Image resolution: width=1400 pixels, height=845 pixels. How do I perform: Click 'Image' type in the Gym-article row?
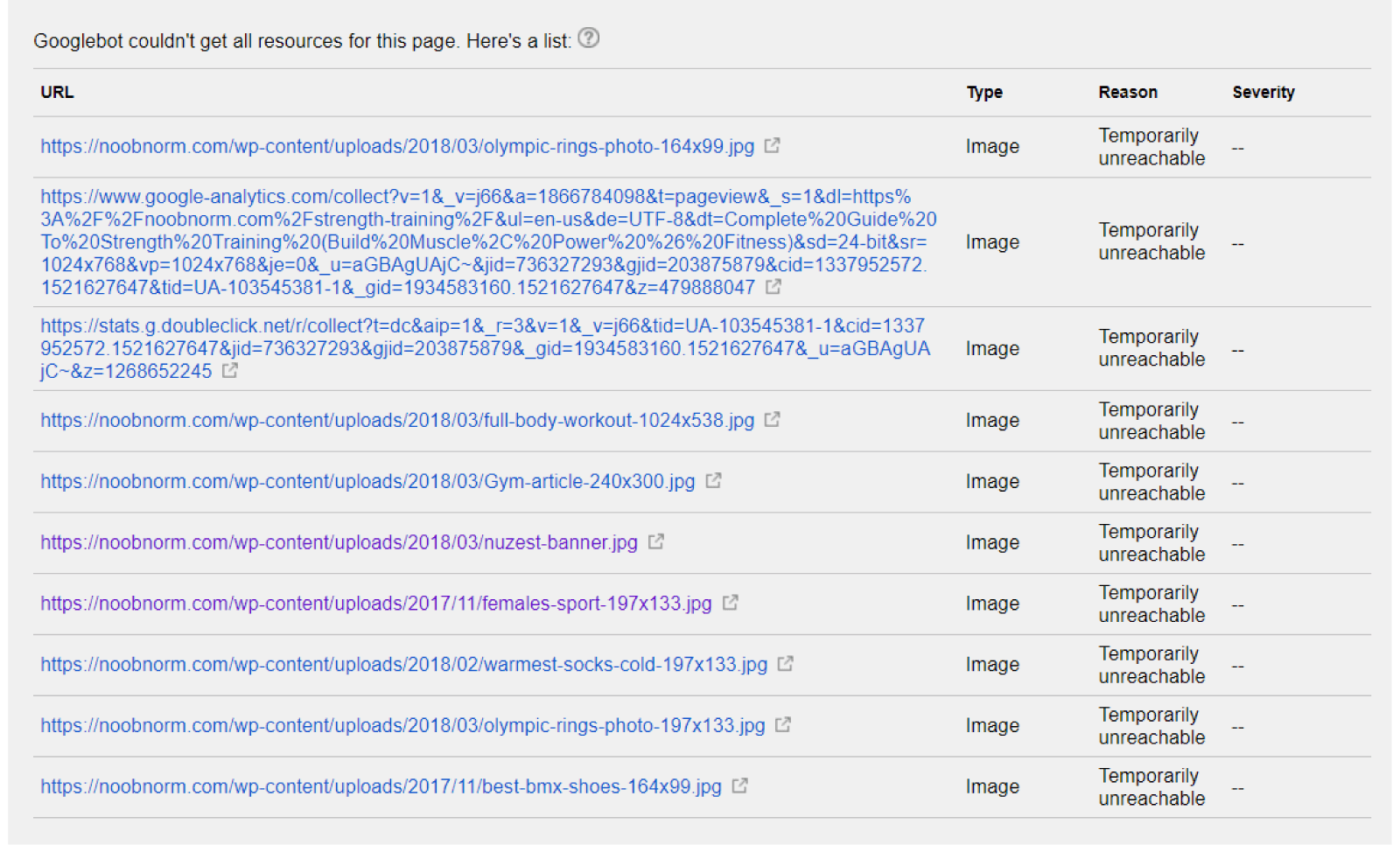click(x=992, y=481)
